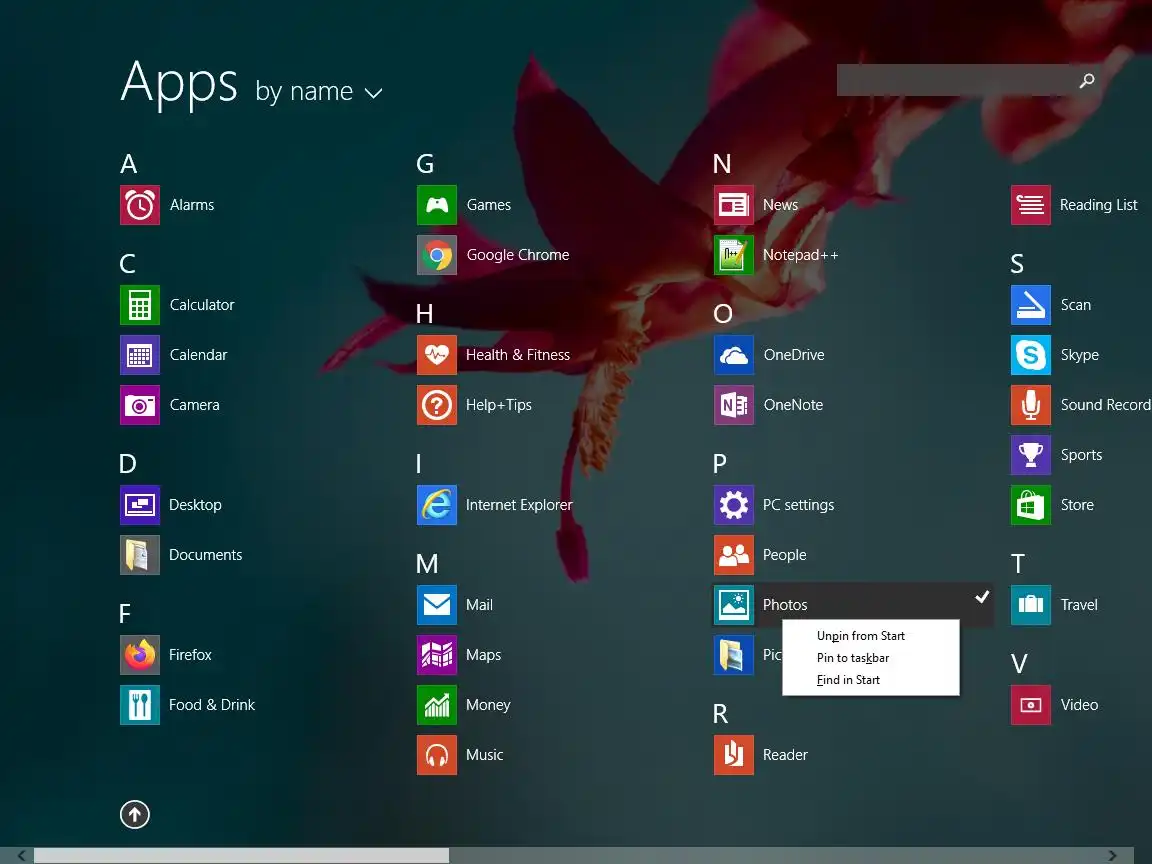Jump via the letter M heading
This screenshot has width=1152, height=864.
427,564
